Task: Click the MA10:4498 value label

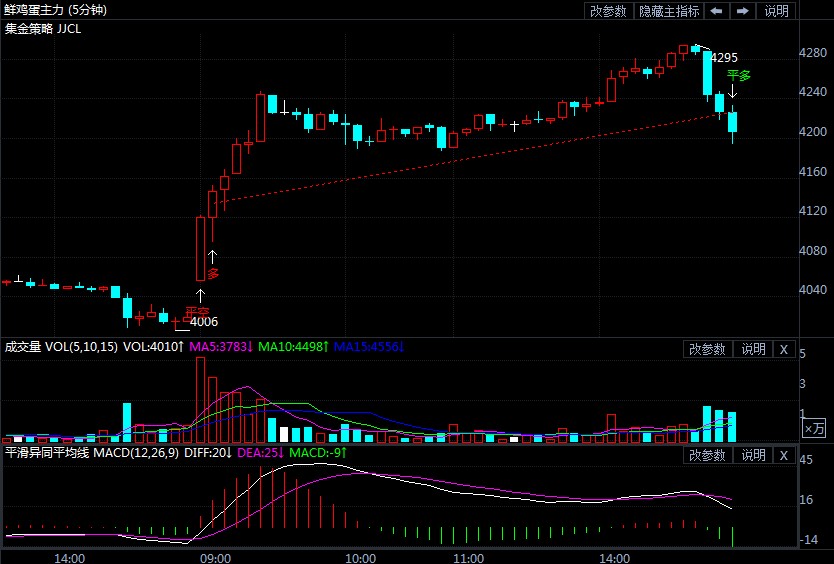Action: pos(294,347)
